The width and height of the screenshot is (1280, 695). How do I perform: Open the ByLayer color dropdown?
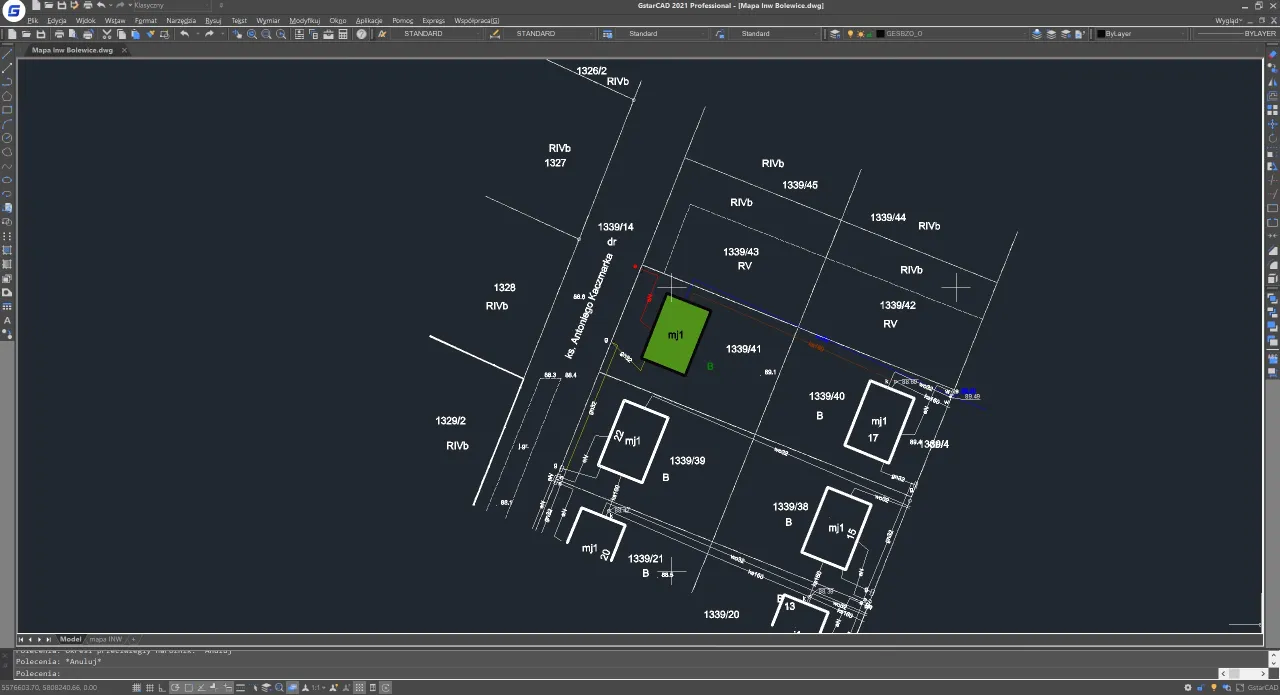[1182, 34]
